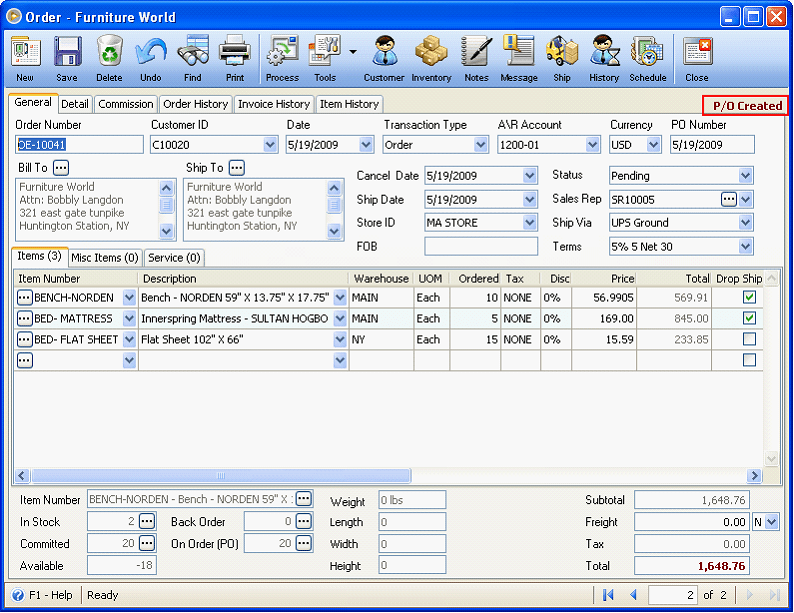
Task: Expand the Transaction Type dropdown
Action: click(x=480, y=145)
